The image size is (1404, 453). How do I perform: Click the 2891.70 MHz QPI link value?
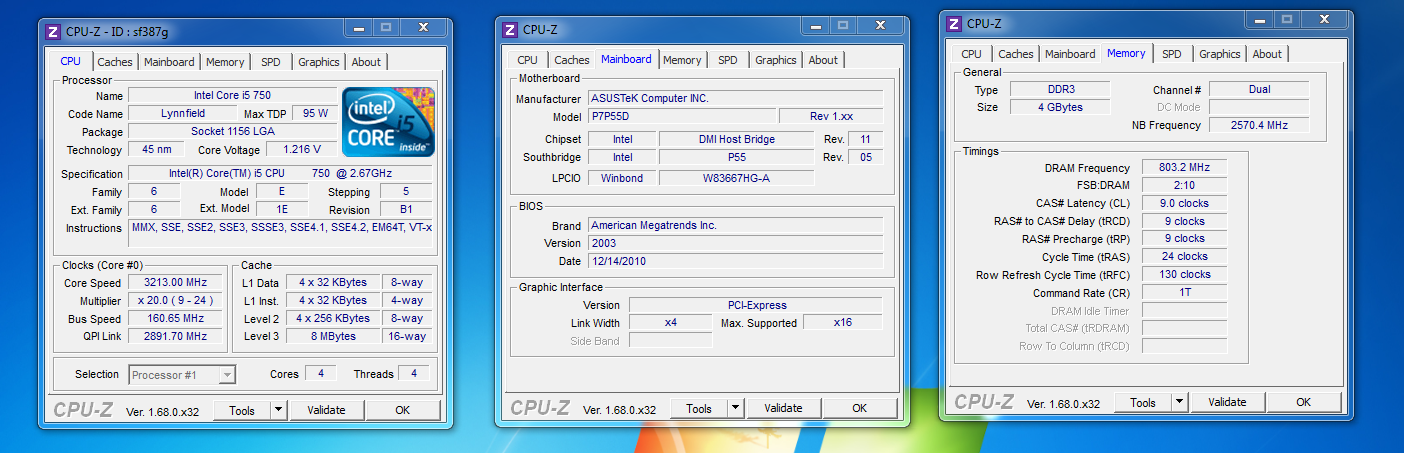tap(176, 337)
